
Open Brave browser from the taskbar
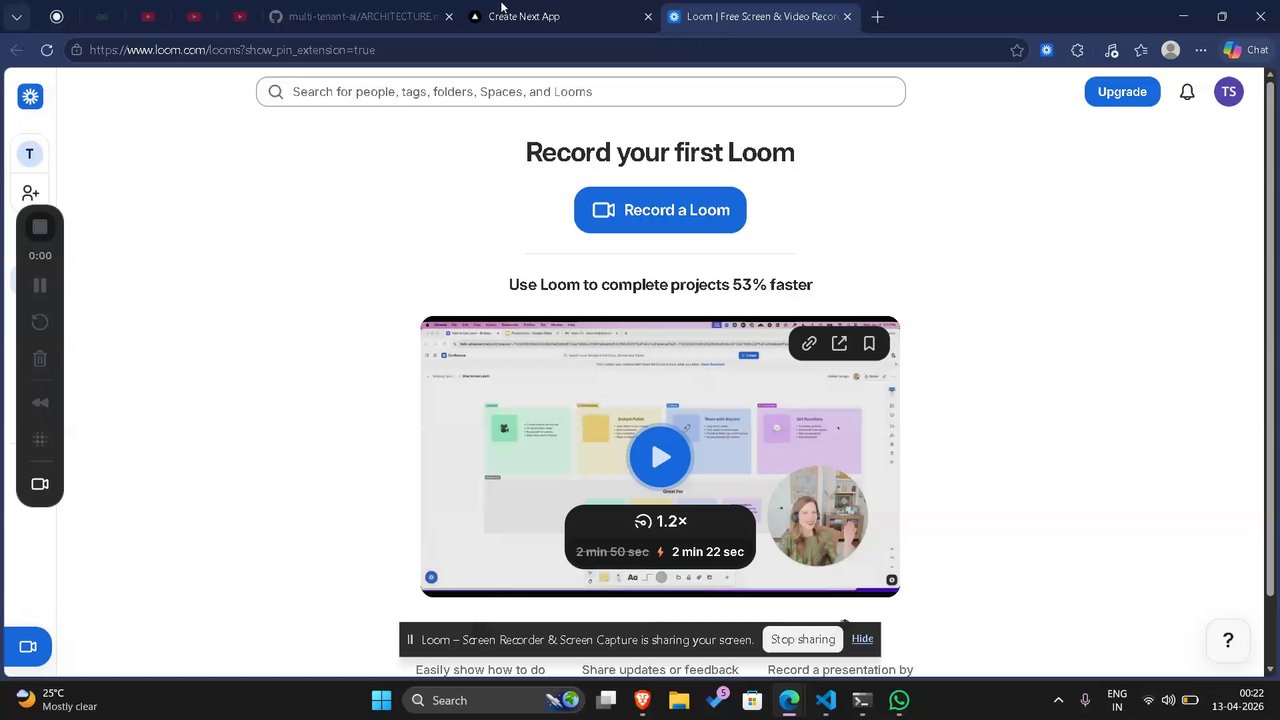click(x=642, y=700)
